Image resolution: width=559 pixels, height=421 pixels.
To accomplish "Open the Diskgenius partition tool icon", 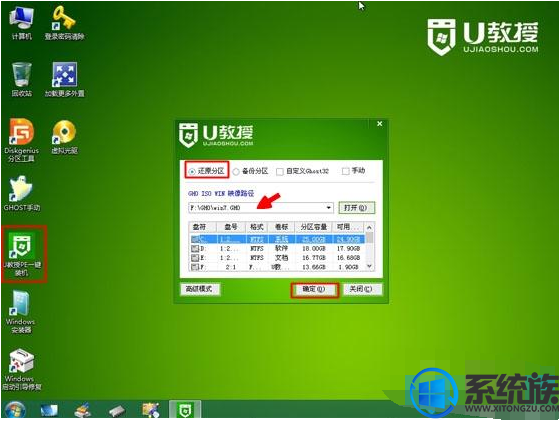I will point(21,140).
